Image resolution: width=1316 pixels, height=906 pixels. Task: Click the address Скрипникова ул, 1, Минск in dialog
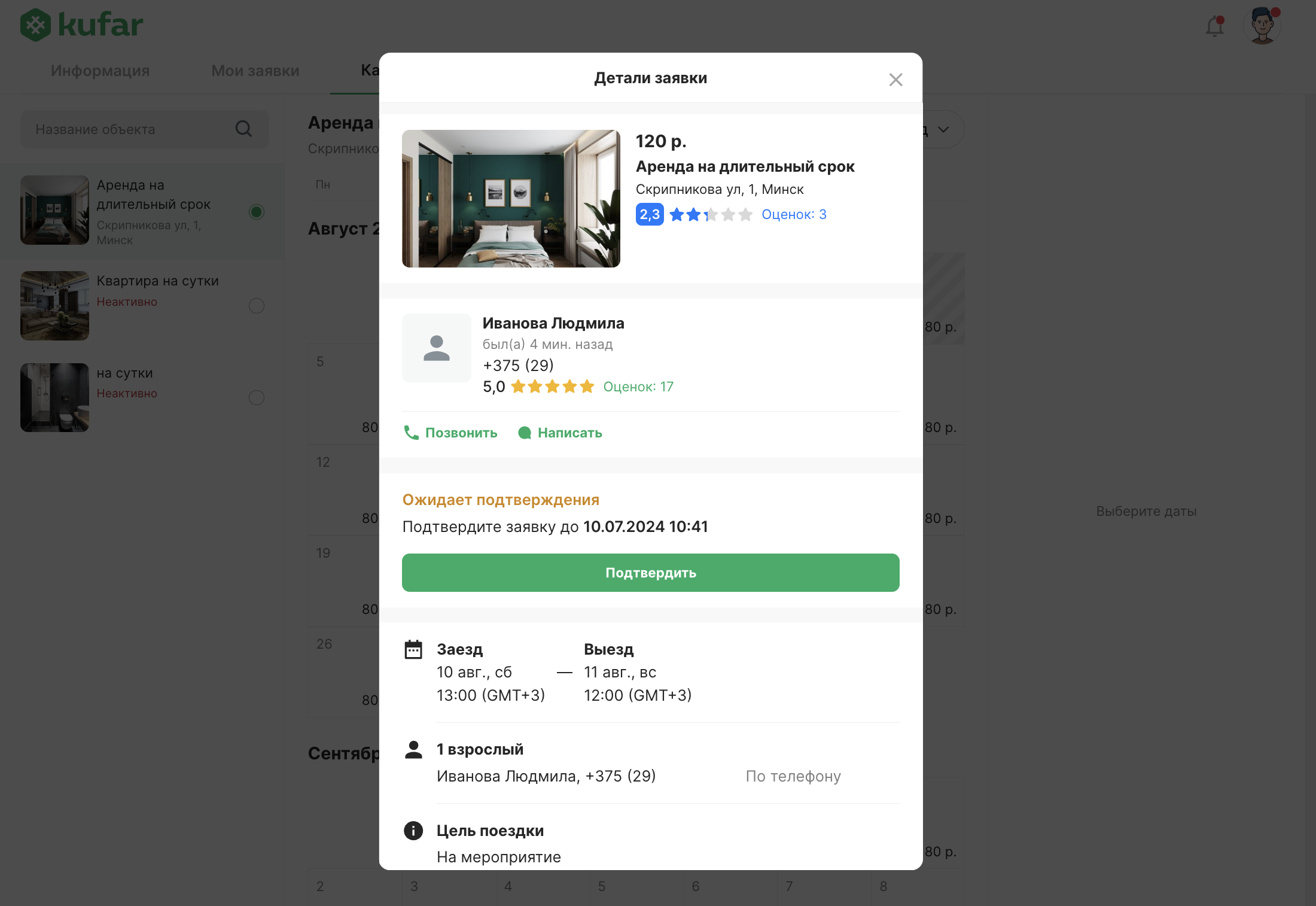pos(720,189)
